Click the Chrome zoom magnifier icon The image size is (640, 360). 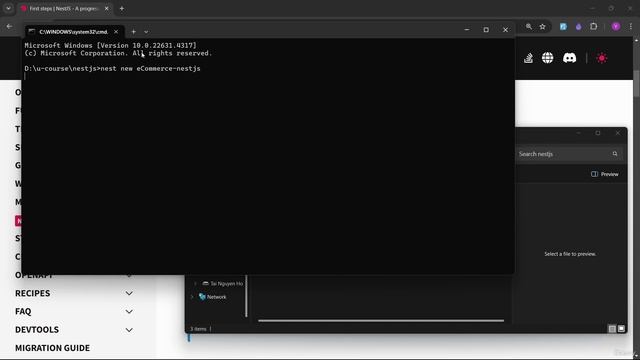529,27
